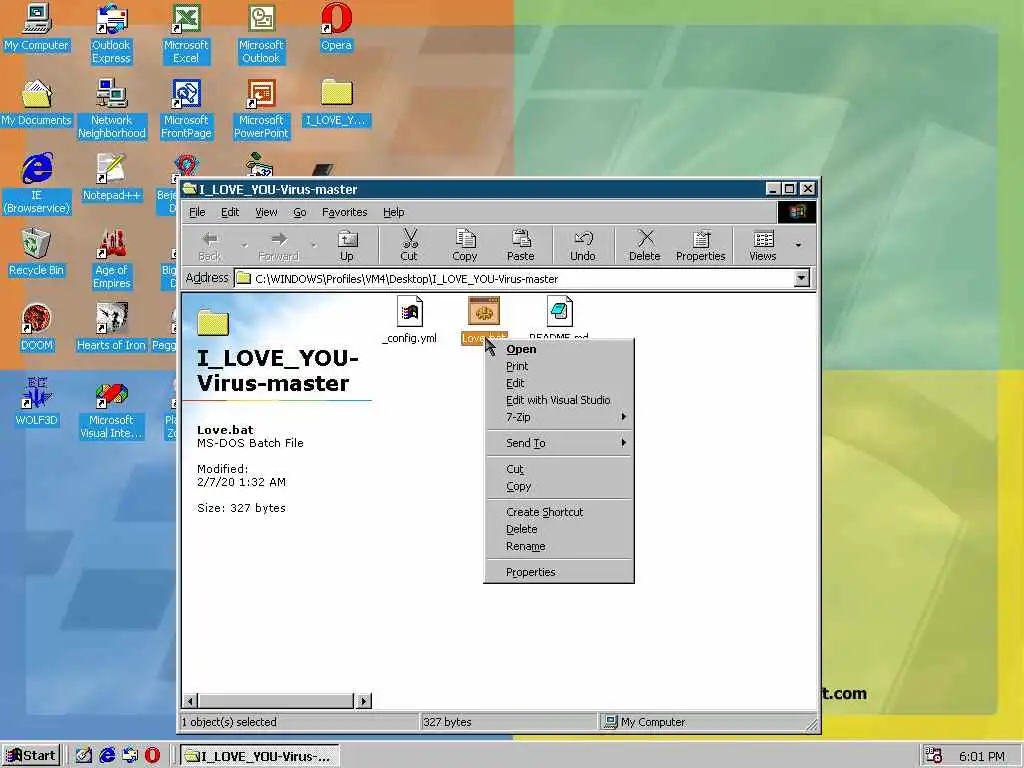Click Copy toolbar button
The height and width of the screenshot is (768, 1024).
point(464,246)
